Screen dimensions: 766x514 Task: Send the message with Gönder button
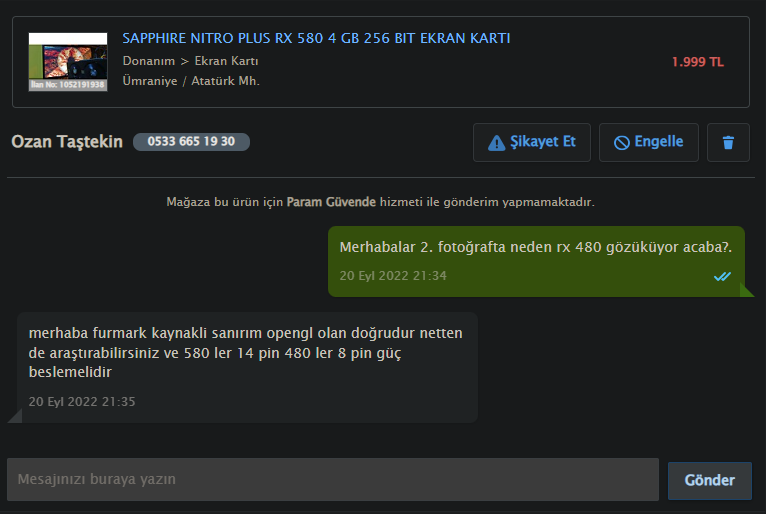point(709,480)
